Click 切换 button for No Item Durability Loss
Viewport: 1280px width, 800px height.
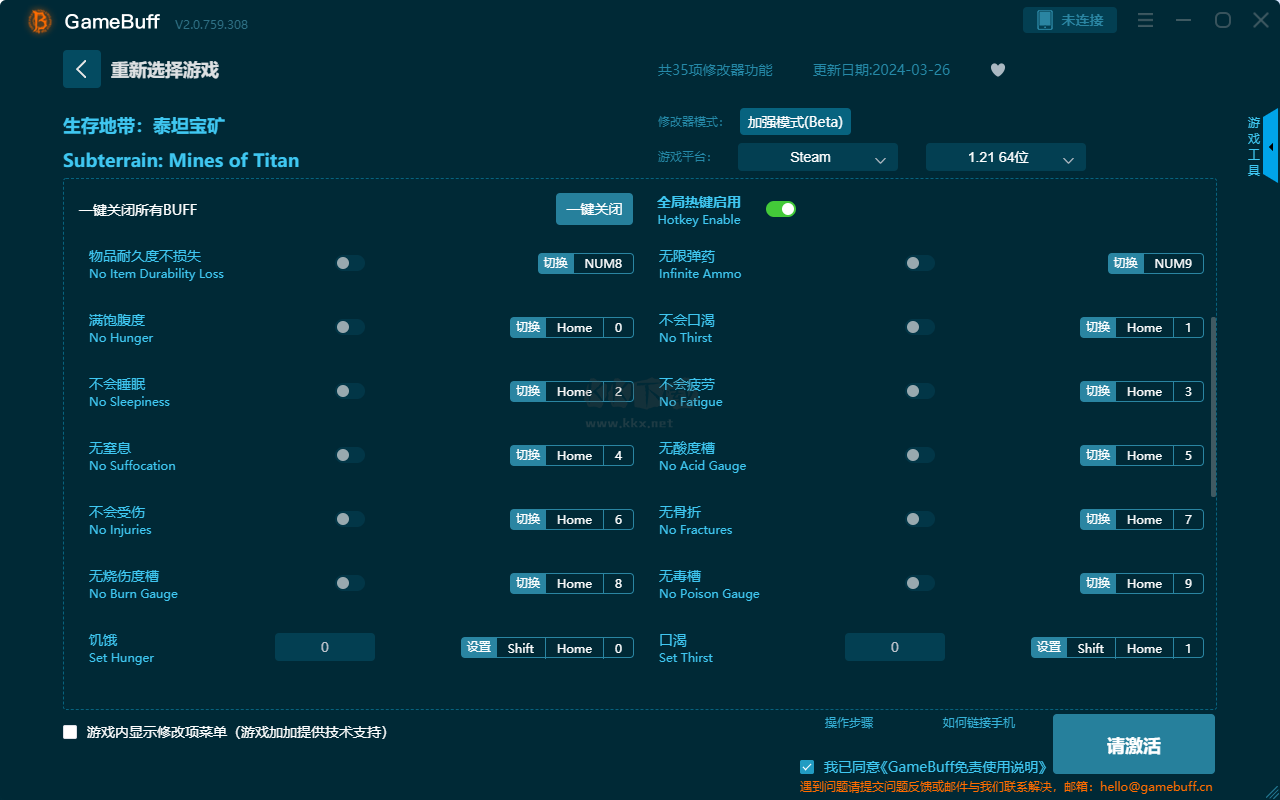click(x=556, y=263)
